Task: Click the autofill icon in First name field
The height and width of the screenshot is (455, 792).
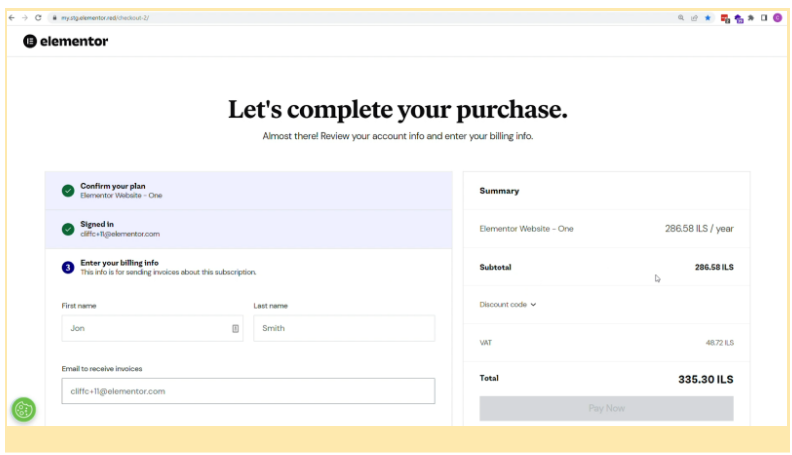Action: [235, 329]
